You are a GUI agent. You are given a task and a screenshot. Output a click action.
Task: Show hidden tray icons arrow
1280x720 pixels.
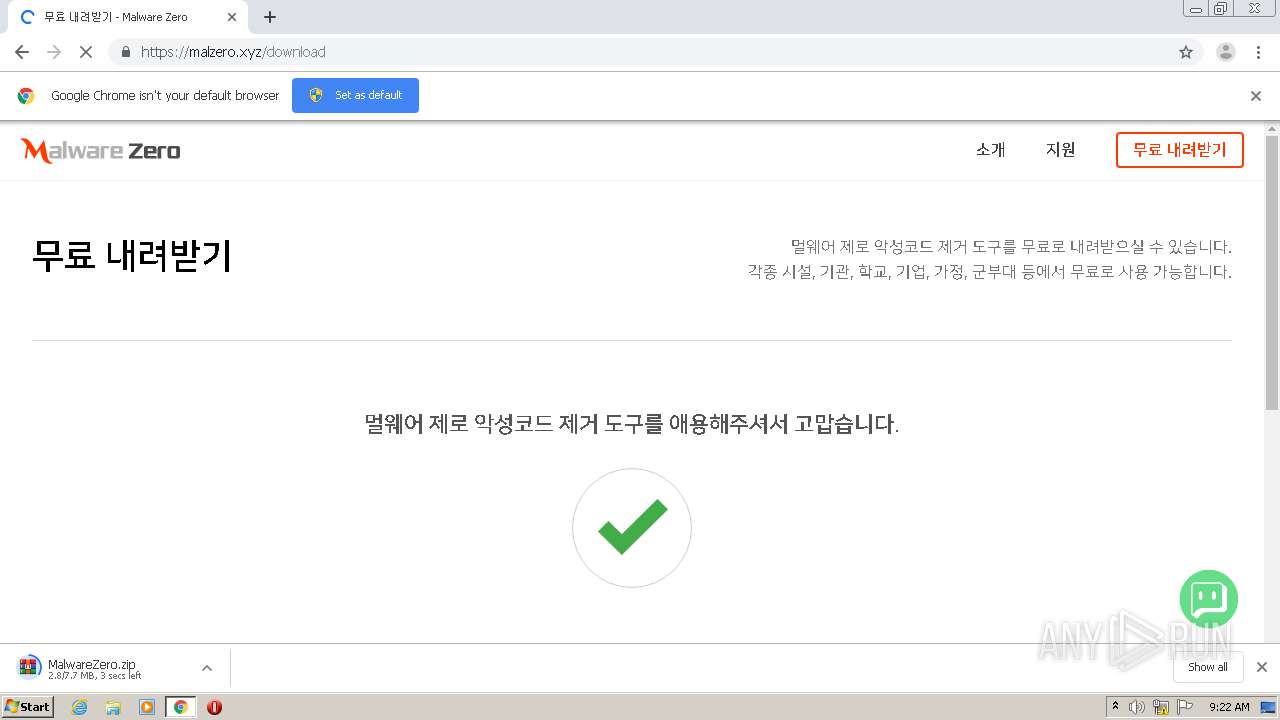(x=1115, y=707)
